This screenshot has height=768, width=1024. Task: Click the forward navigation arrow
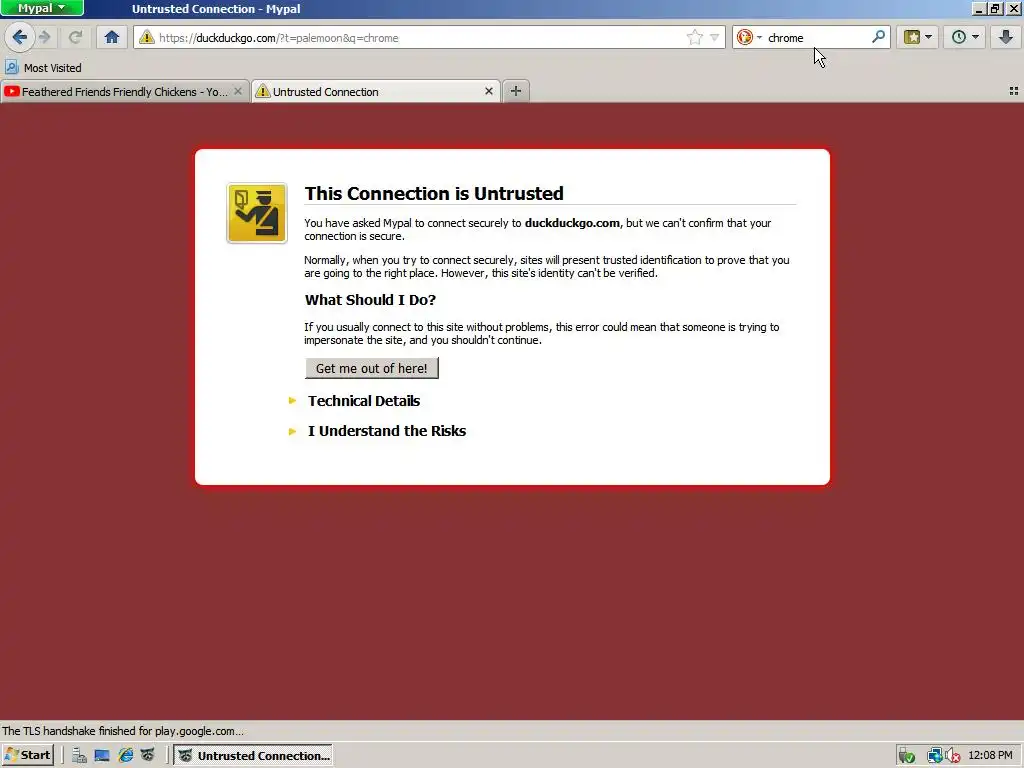(44, 37)
